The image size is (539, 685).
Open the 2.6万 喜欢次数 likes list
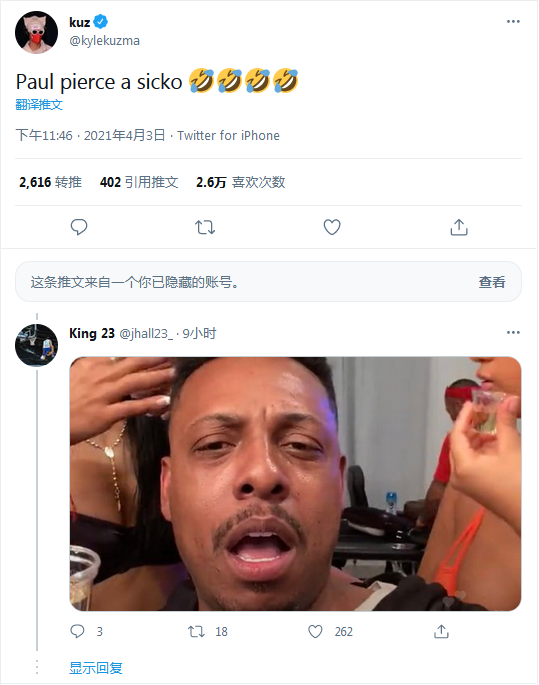coord(241,182)
